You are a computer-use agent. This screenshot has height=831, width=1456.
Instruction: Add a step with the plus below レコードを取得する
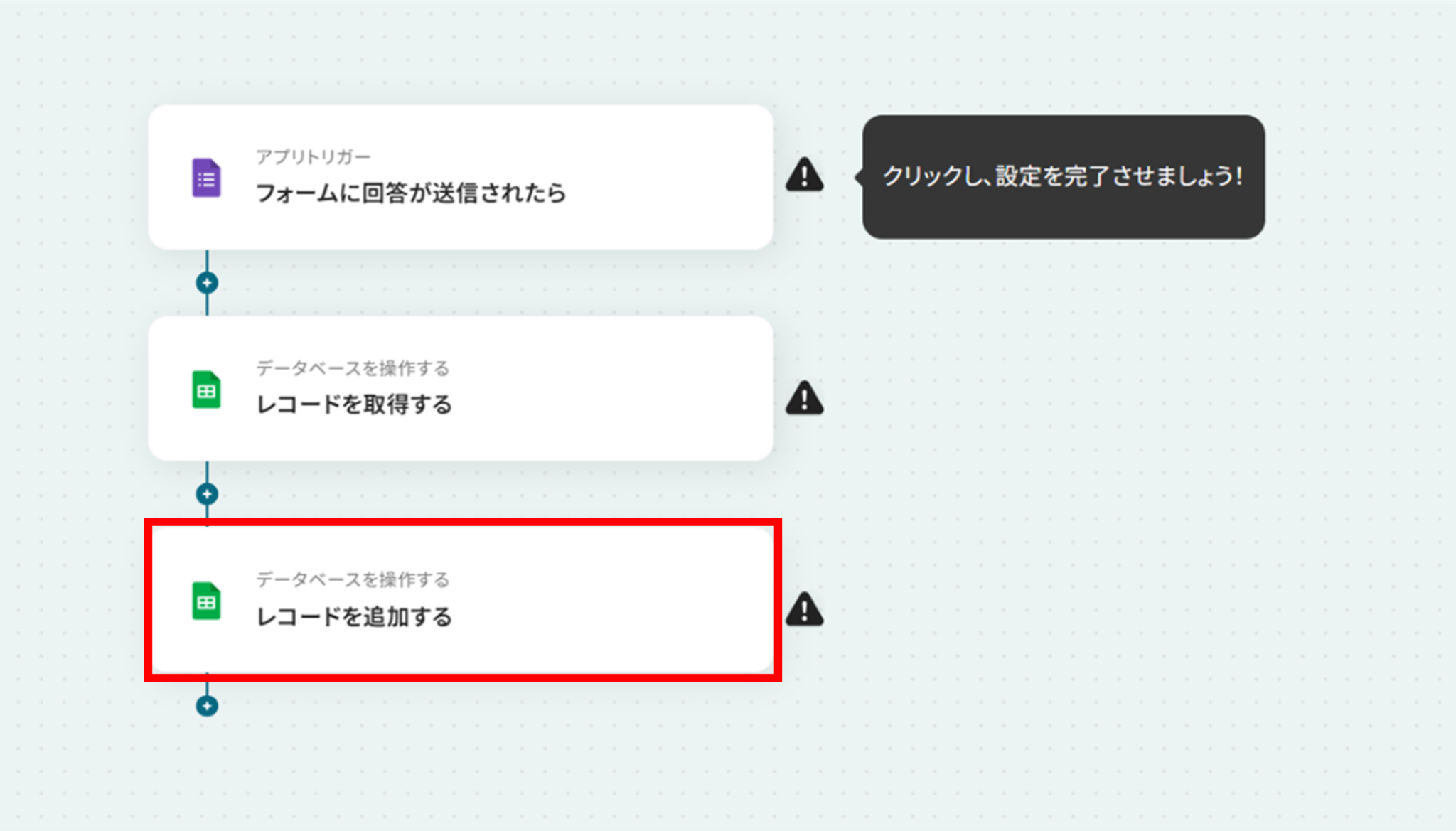(207, 494)
